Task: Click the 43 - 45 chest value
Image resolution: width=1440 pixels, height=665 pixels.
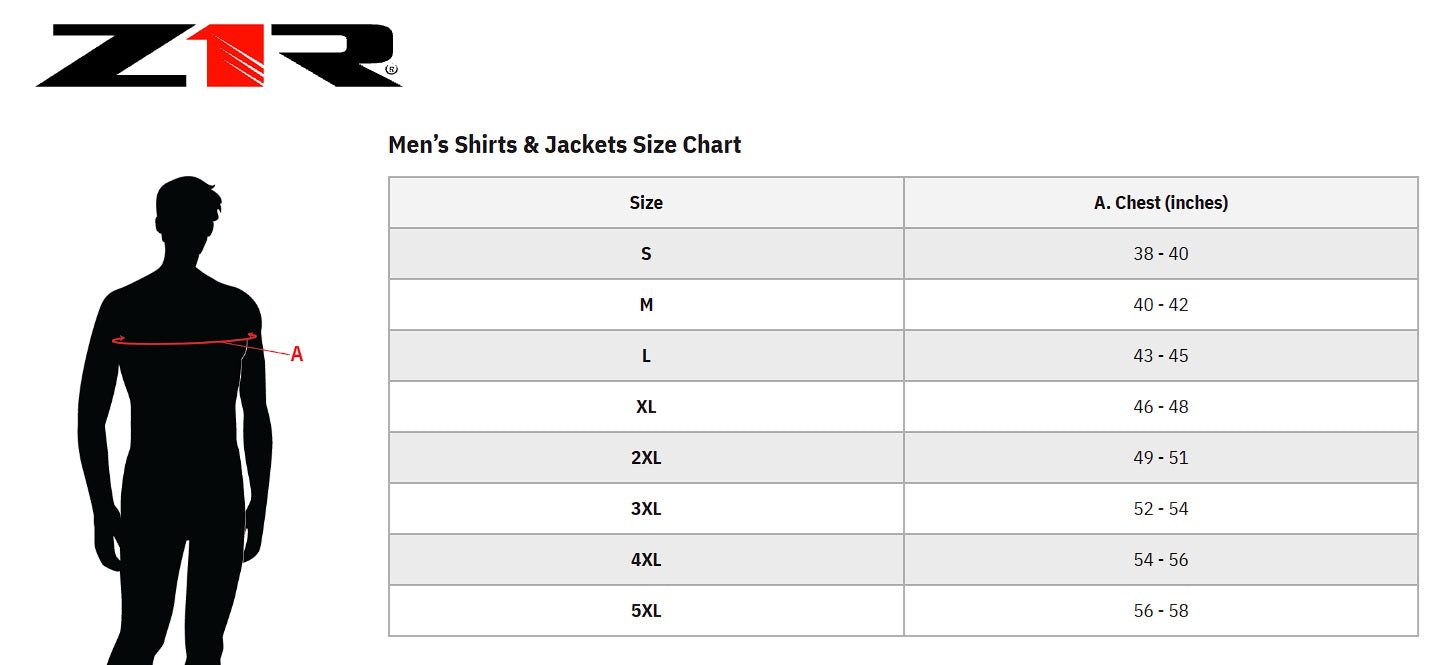Action: [x=1161, y=356]
